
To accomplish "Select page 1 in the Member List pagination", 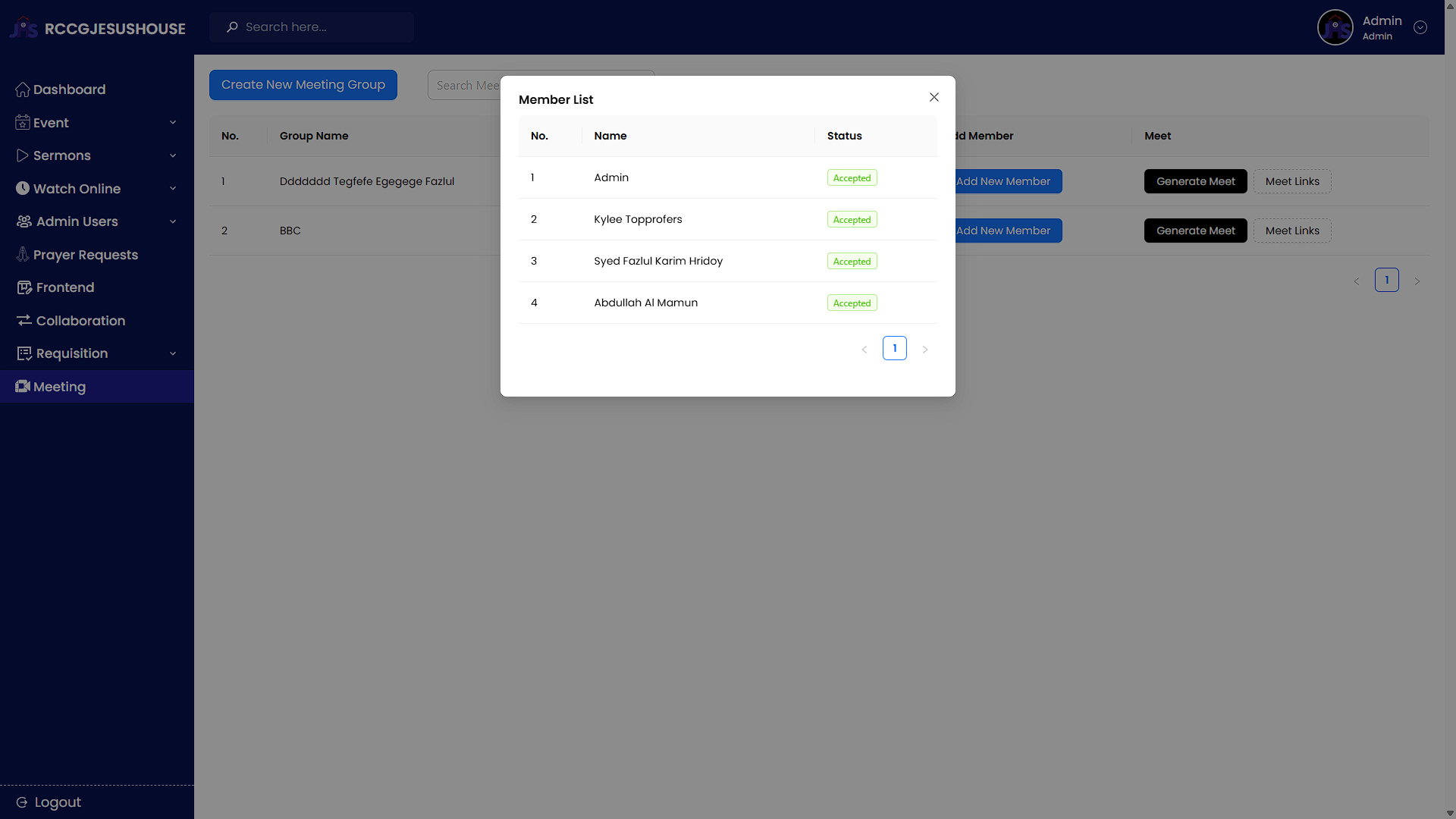I will (x=895, y=348).
